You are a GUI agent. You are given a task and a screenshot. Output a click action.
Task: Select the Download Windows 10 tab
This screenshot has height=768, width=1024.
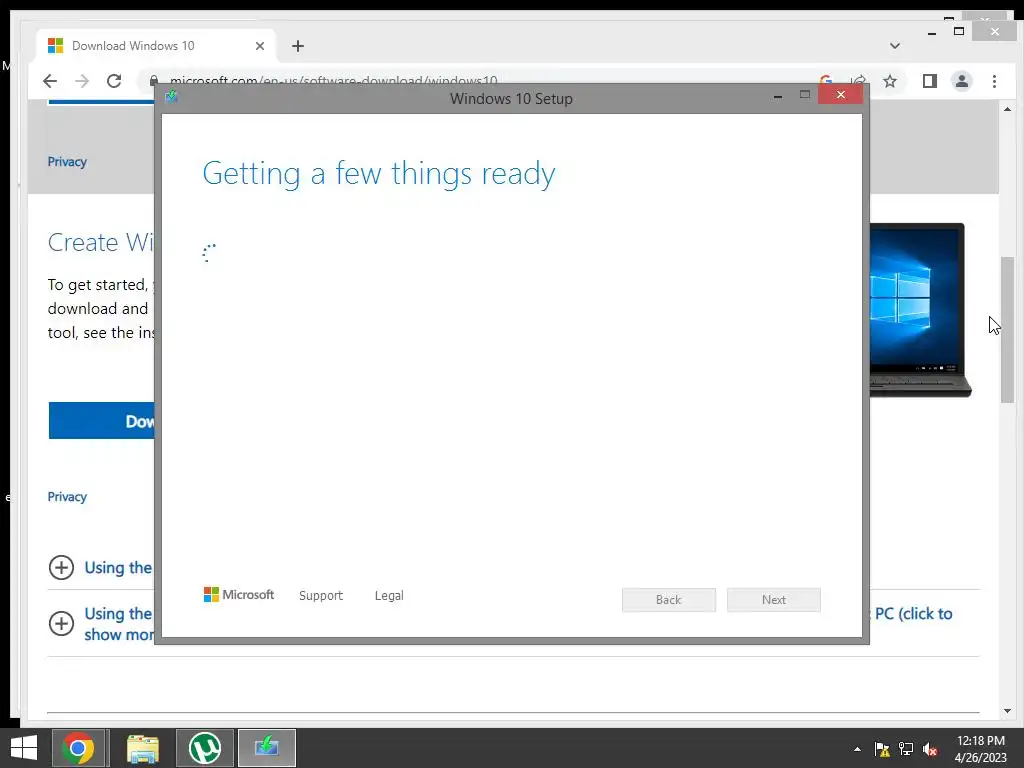pyautogui.click(x=155, y=46)
